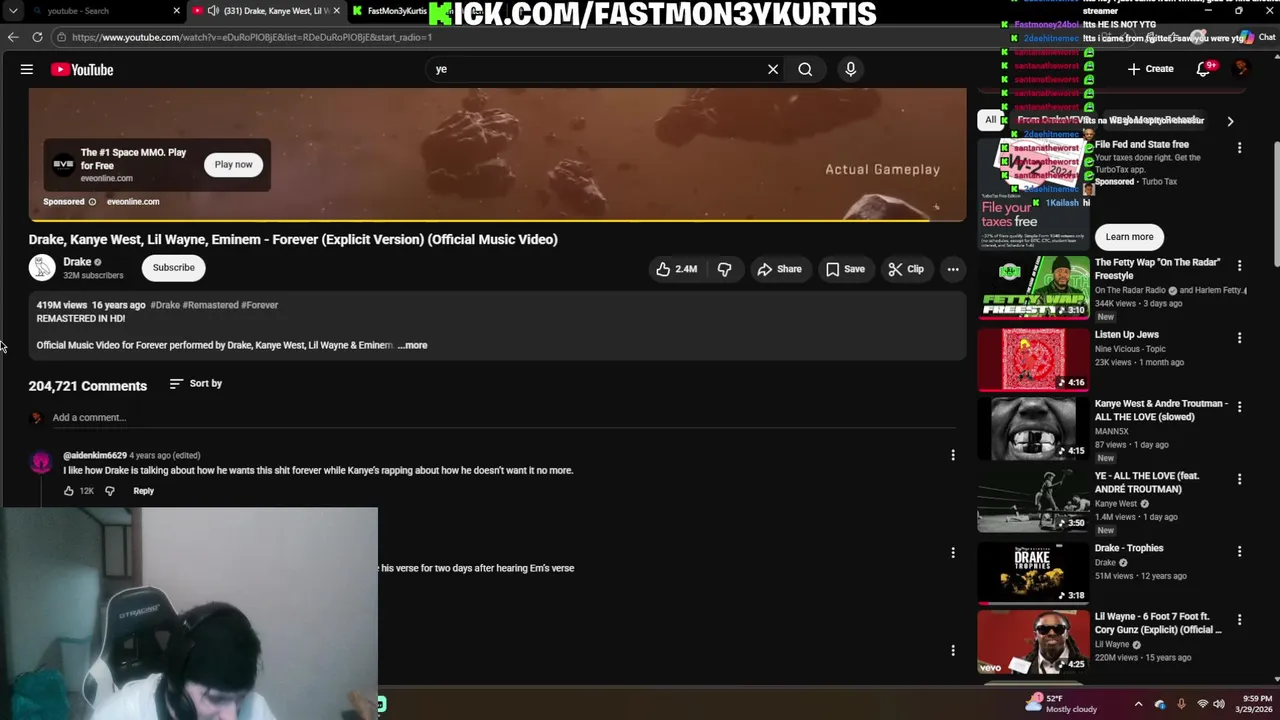
Task: Open the Wi-Fi network tray icon
Action: pyautogui.click(x=1202, y=704)
